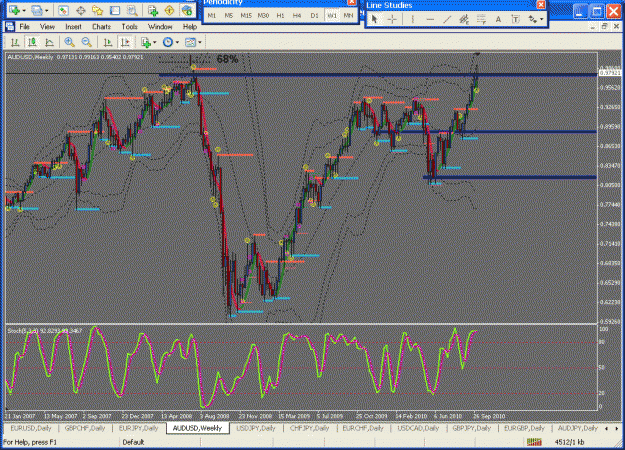The height and width of the screenshot is (450, 625).
Task: Toggle the W1 weekly timeframe button
Action: tap(332, 16)
